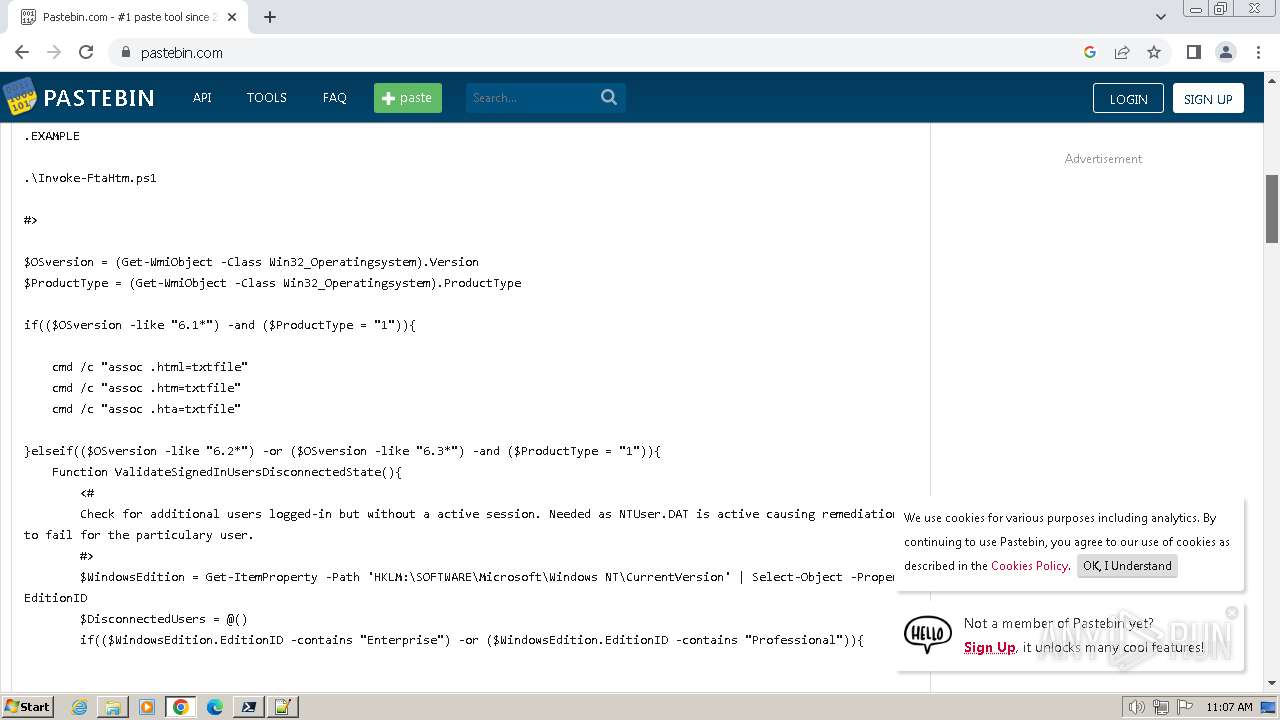Click the share page icon
The width and height of the screenshot is (1280, 720).
click(1122, 52)
